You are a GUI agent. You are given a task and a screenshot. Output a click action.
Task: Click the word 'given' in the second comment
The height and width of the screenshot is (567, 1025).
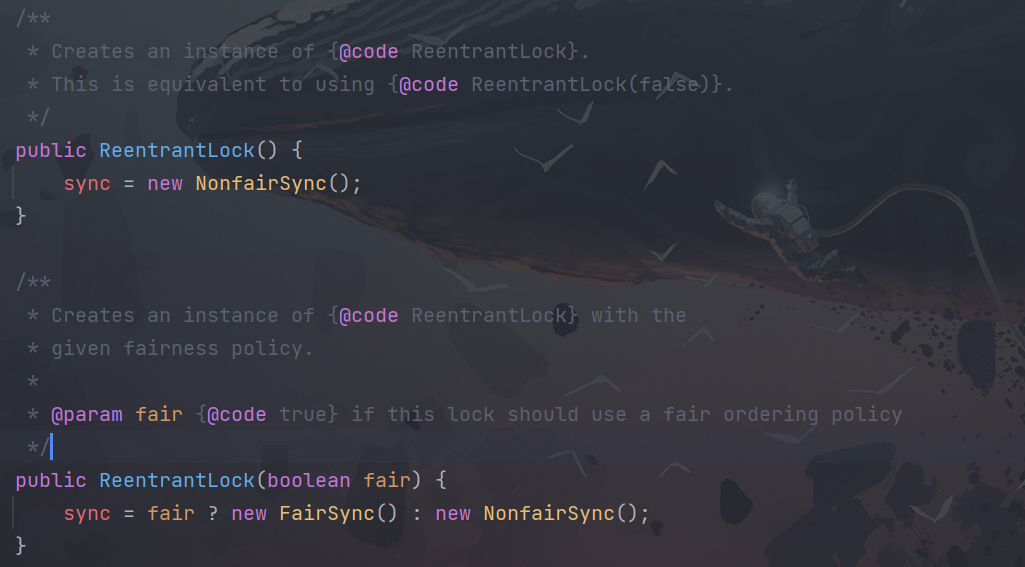tap(81, 349)
